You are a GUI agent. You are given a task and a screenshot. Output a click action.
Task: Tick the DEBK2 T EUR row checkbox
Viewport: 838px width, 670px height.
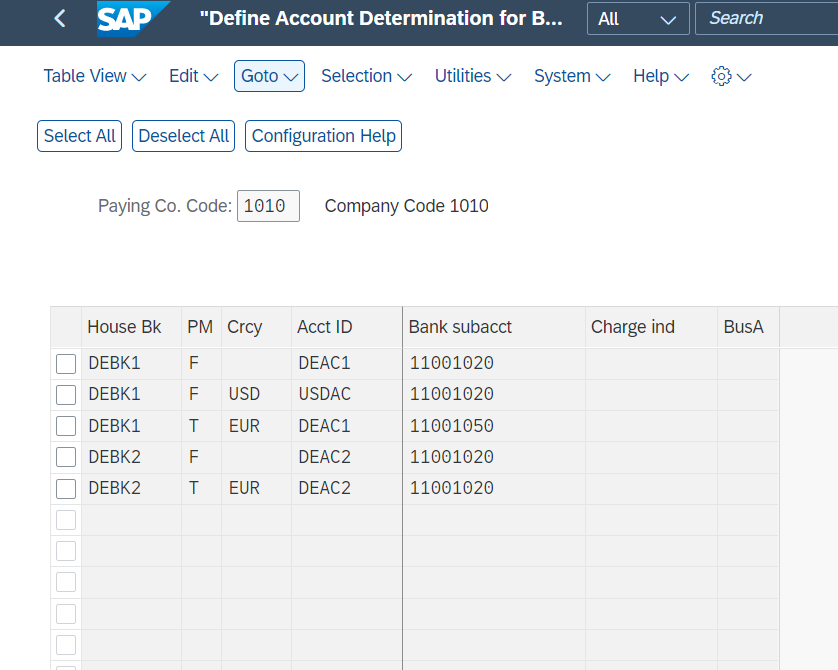click(66, 488)
